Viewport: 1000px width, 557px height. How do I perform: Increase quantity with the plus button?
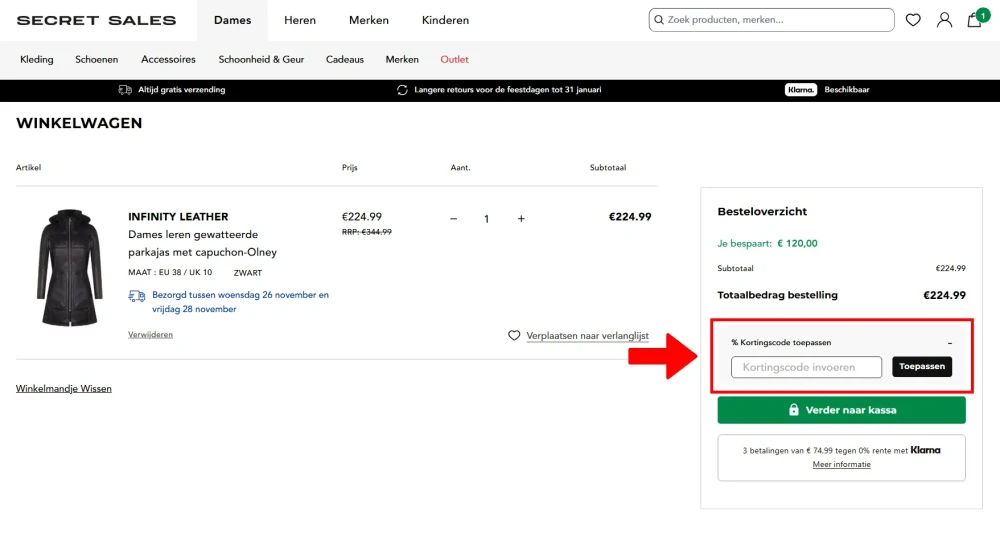coord(521,218)
